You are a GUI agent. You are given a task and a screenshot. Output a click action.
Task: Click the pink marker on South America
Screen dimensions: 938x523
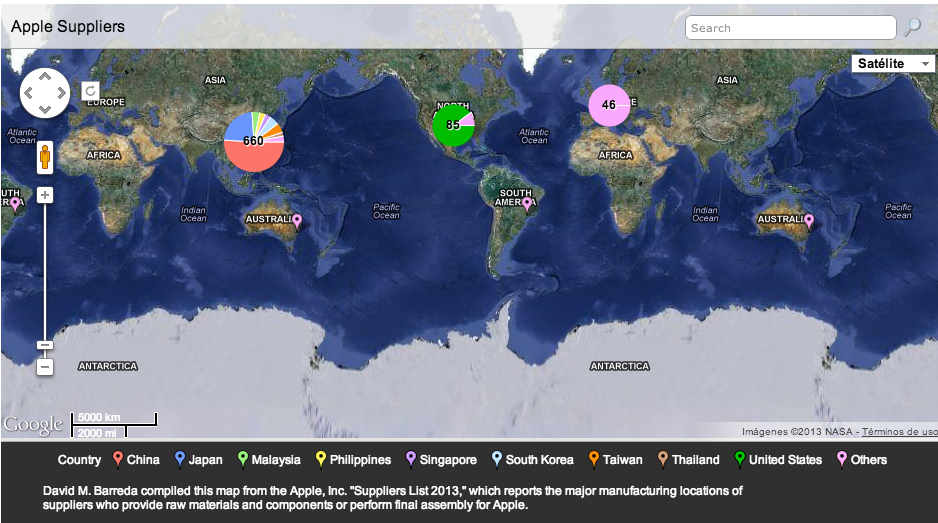pos(526,204)
